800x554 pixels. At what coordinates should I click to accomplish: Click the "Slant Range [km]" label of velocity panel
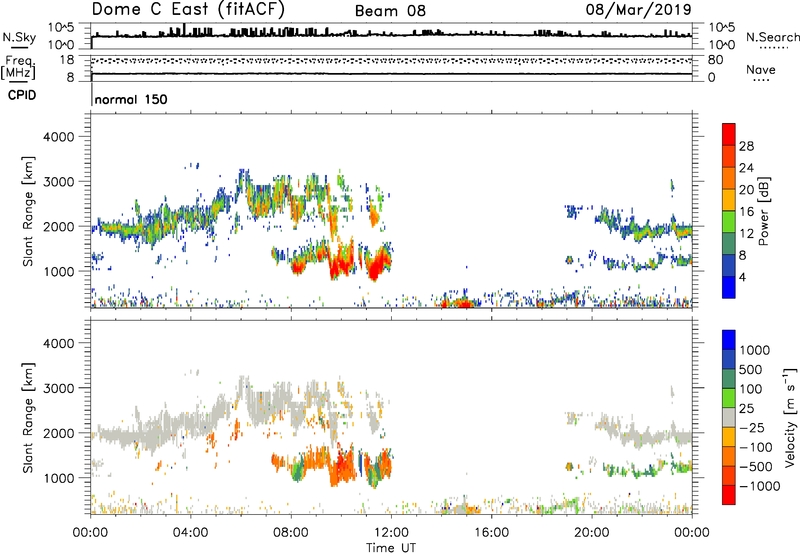(28, 418)
